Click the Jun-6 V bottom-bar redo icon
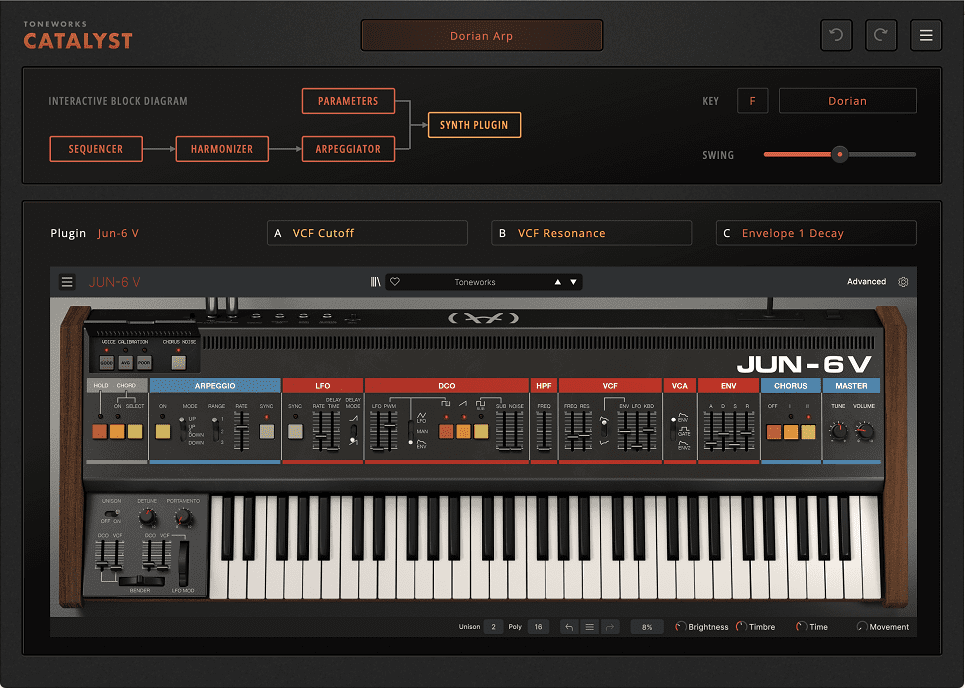965x688 pixels. coord(609,627)
